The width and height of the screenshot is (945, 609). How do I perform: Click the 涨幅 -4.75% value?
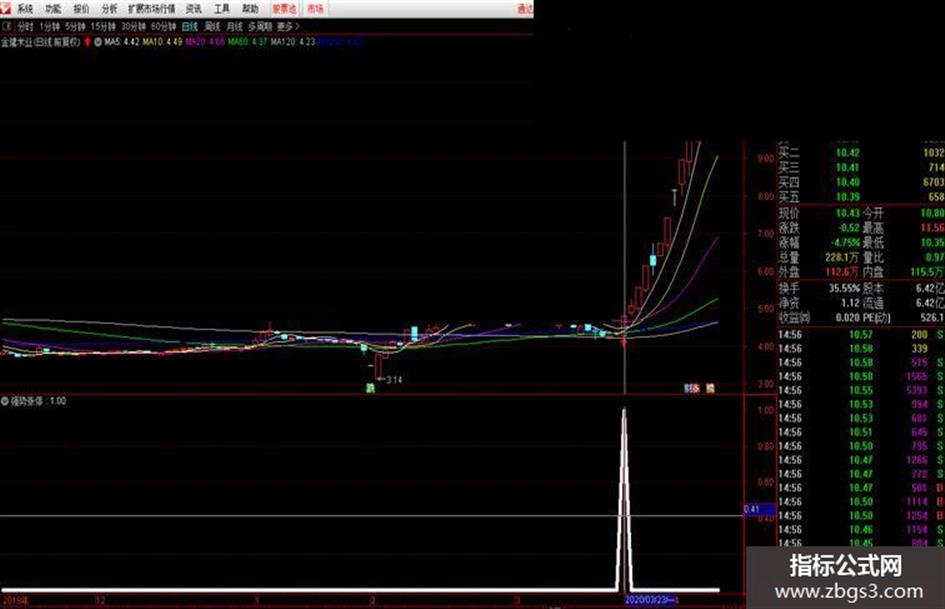pyautogui.click(x=846, y=242)
